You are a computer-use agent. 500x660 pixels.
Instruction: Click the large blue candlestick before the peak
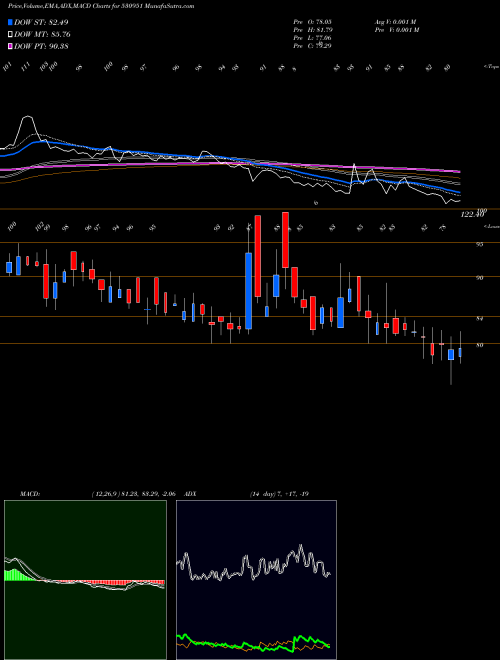(249, 291)
